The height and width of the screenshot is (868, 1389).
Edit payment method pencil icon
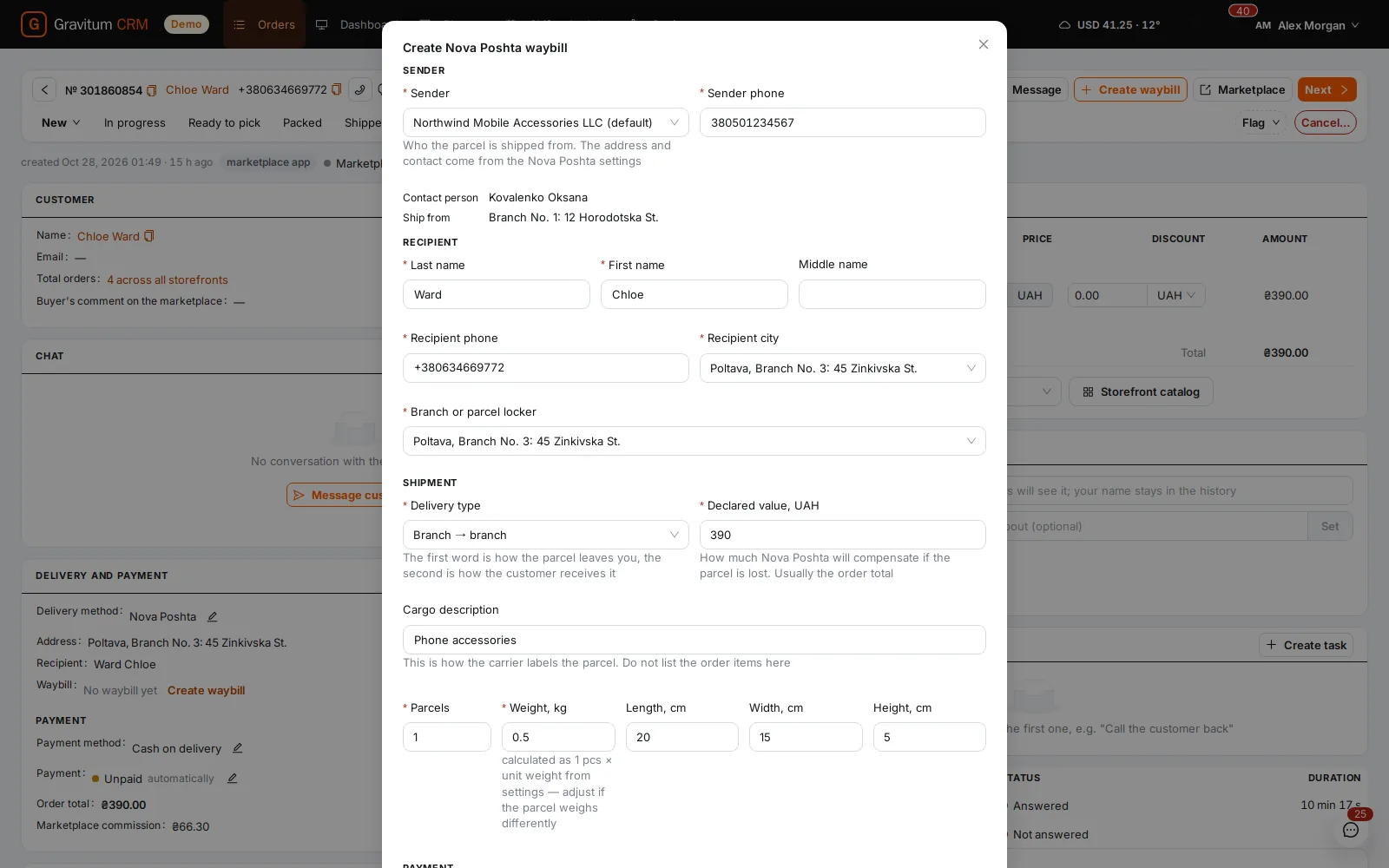pyautogui.click(x=237, y=748)
